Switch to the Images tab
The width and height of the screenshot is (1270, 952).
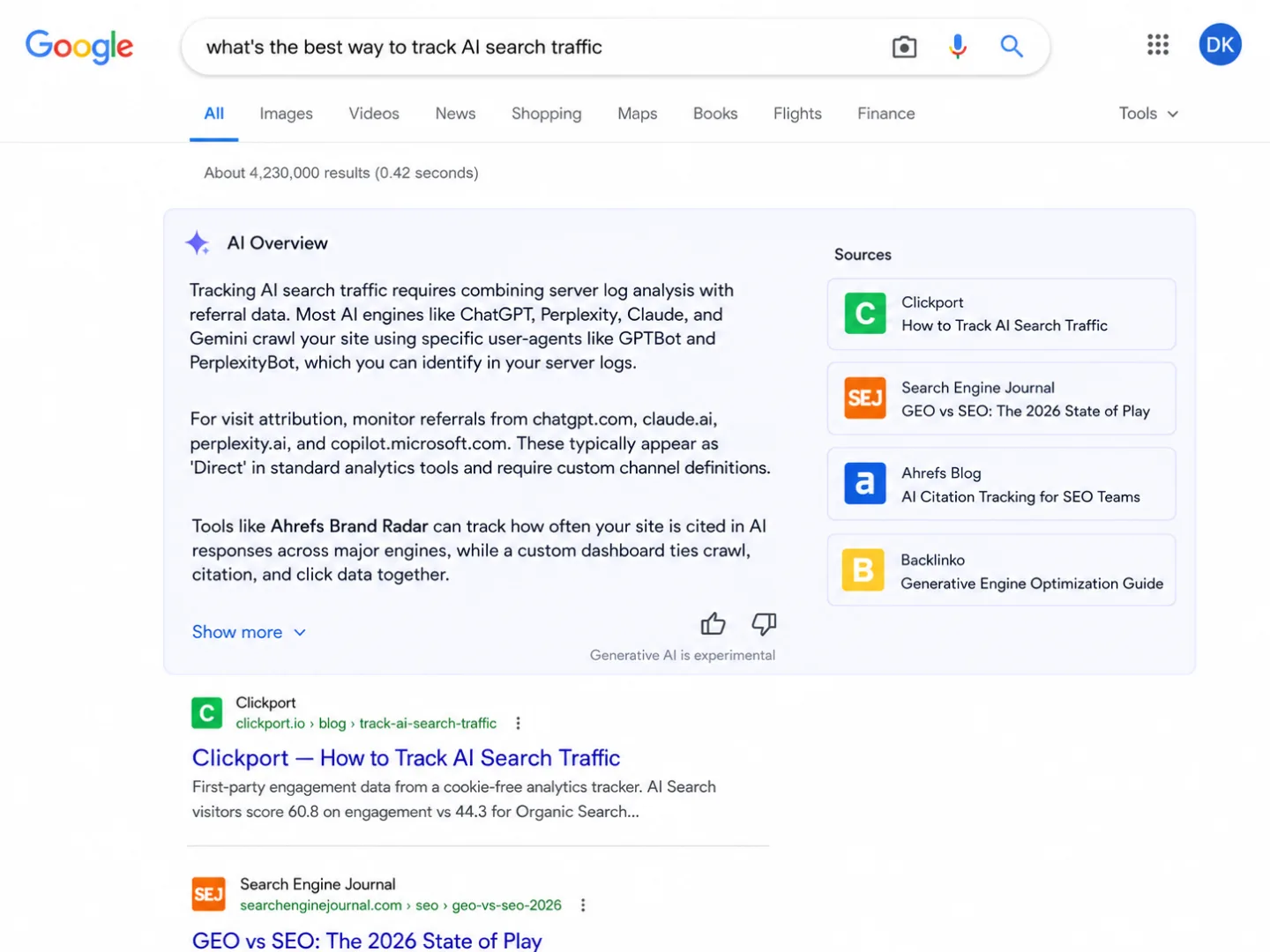click(x=287, y=114)
